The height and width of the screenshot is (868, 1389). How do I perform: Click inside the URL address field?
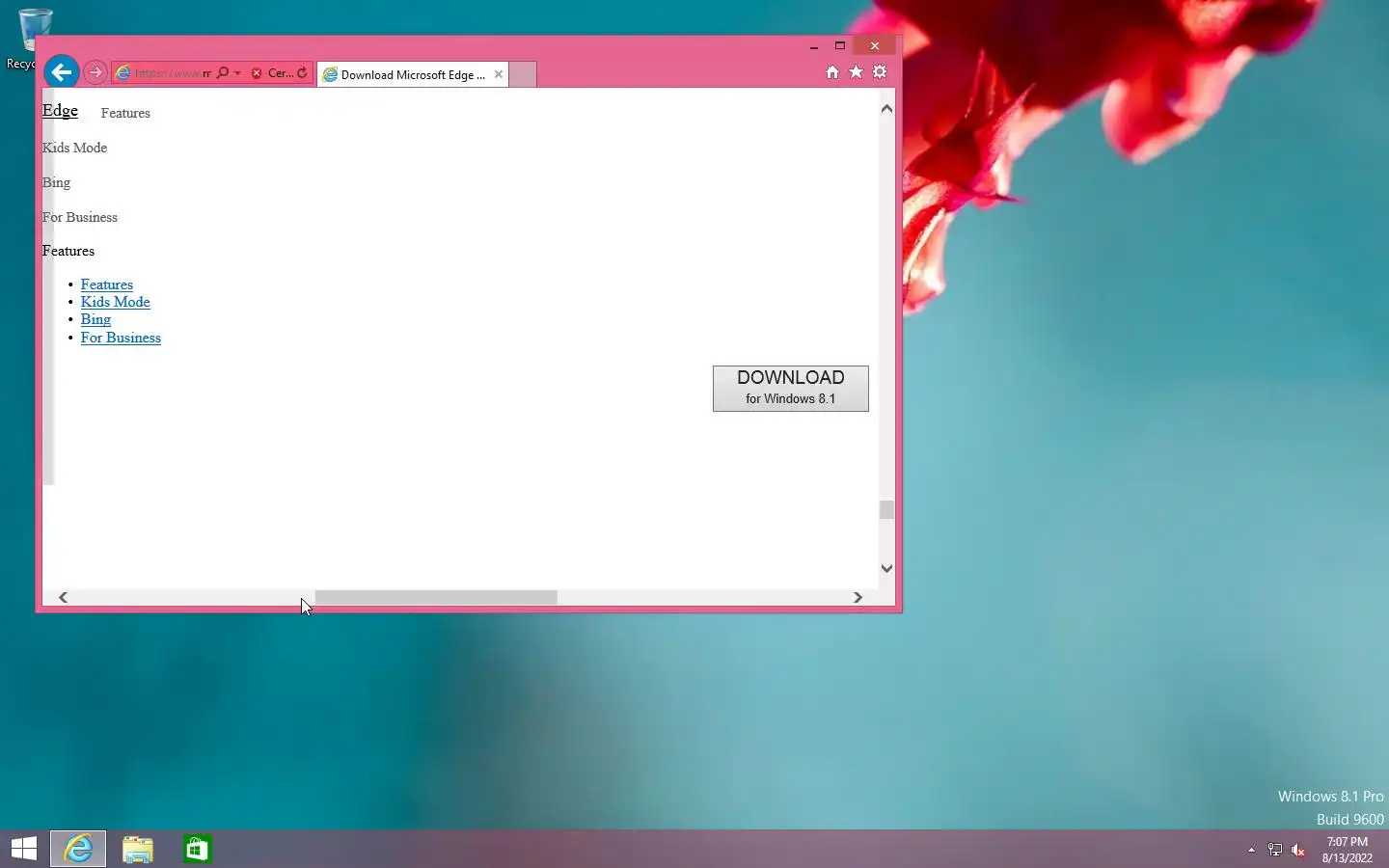point(173,73)
